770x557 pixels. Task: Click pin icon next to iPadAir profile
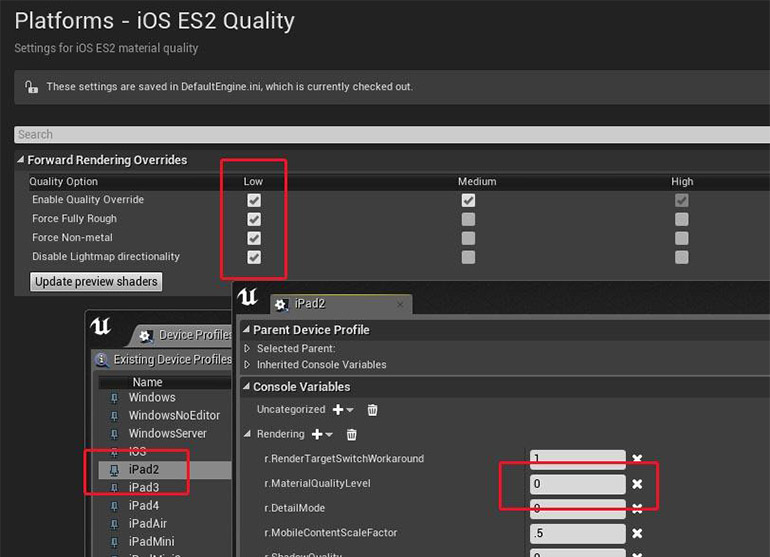(114, 525)
